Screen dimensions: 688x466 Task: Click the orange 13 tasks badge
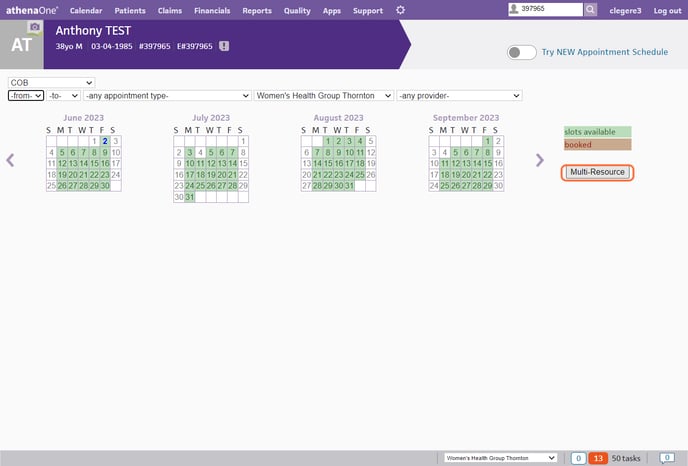[597, 457]
